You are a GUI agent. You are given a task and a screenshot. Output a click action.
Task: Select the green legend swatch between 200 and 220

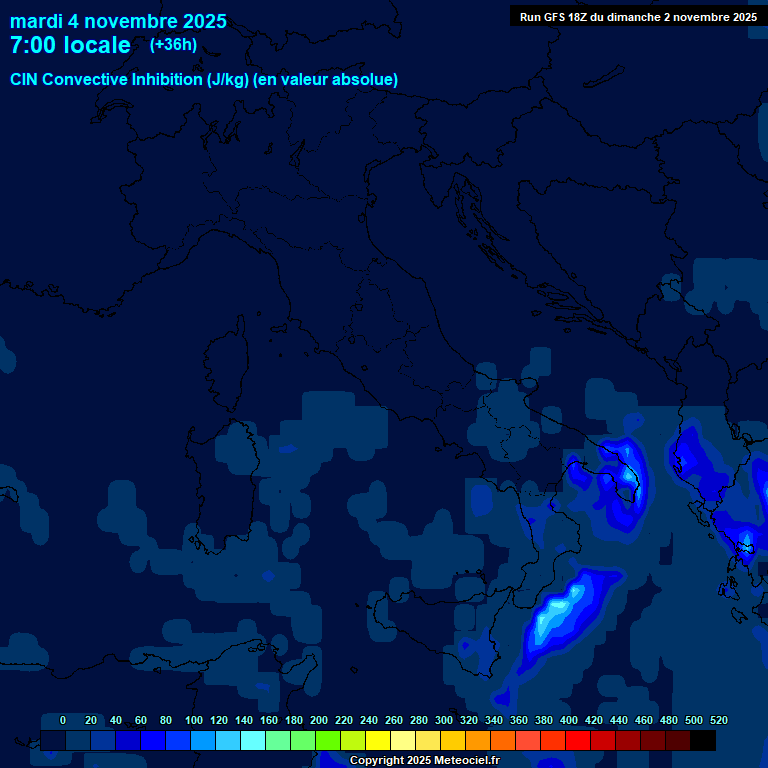[328, 740]
